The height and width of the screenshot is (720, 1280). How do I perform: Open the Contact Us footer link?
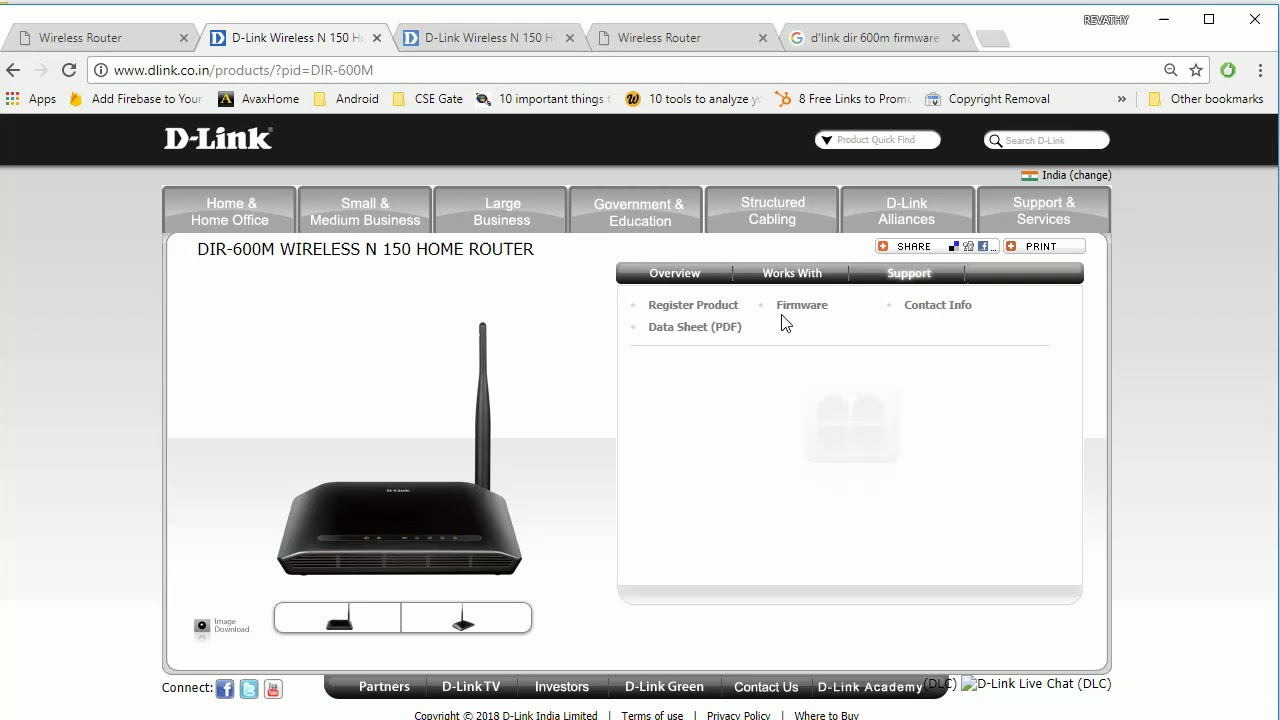766,687
